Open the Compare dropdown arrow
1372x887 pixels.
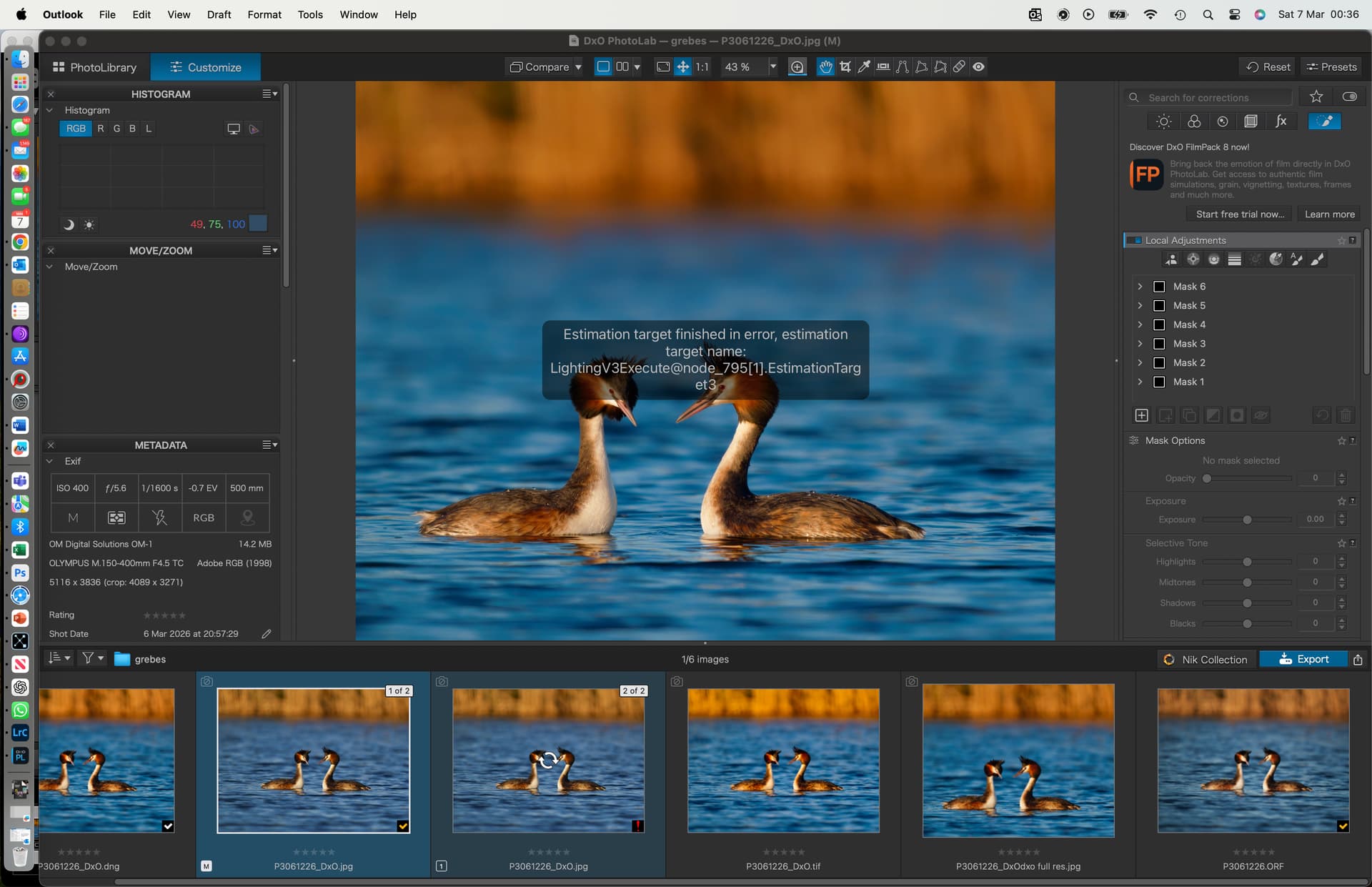coord(578,66)
